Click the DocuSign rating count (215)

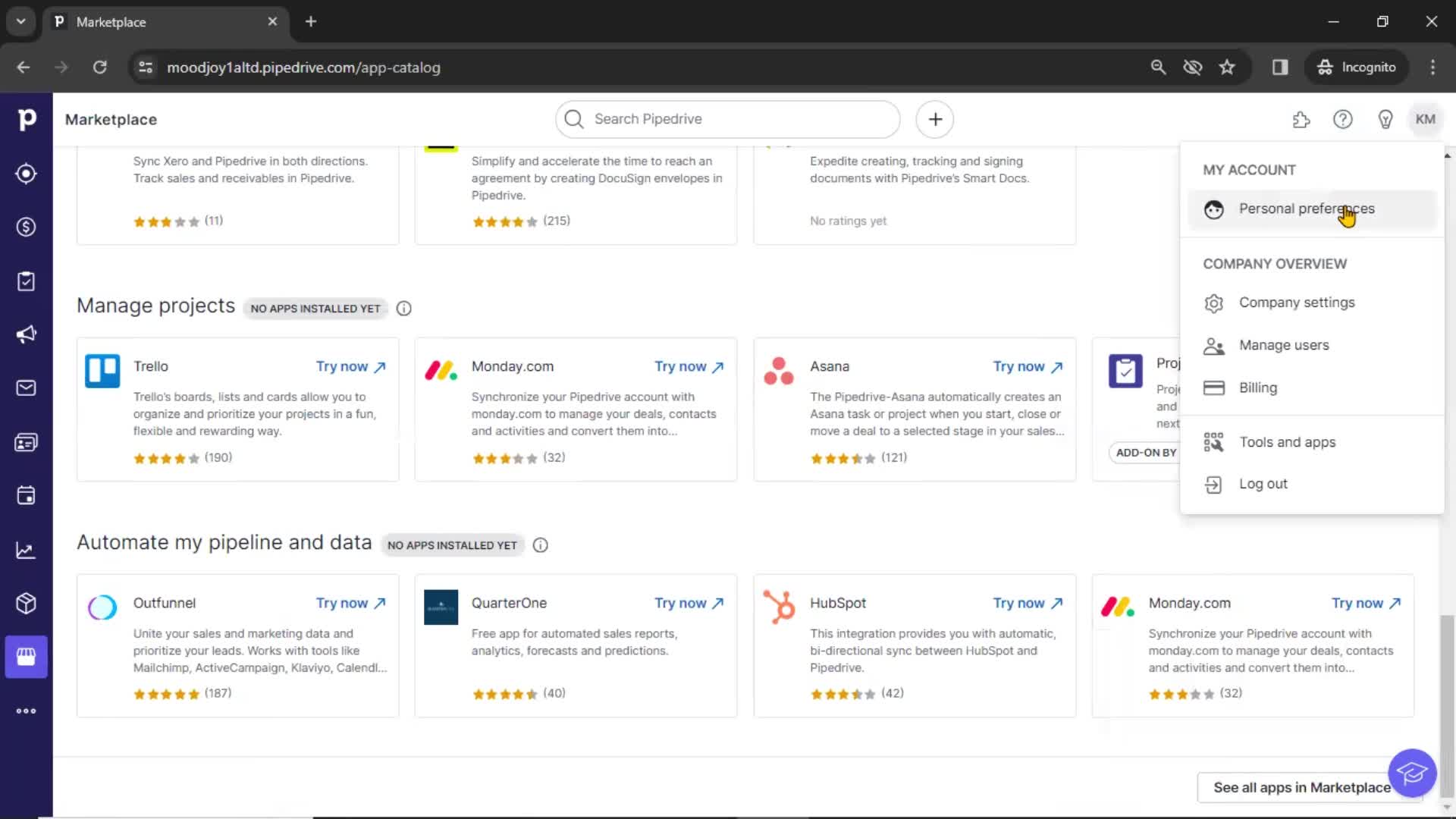tap(557, 221)
